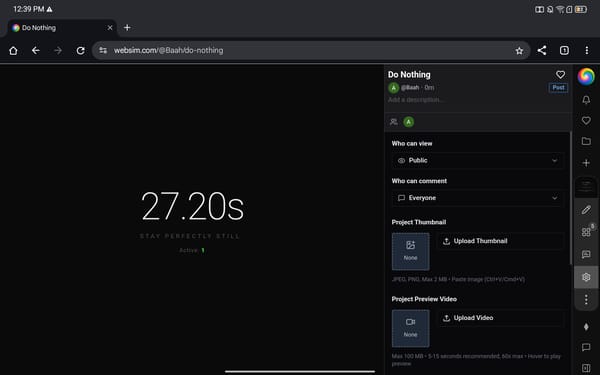Click the 12:39 PM clock
Viewport: 600px width, 375px height.
pyautogui.click(x=29, y=9)
